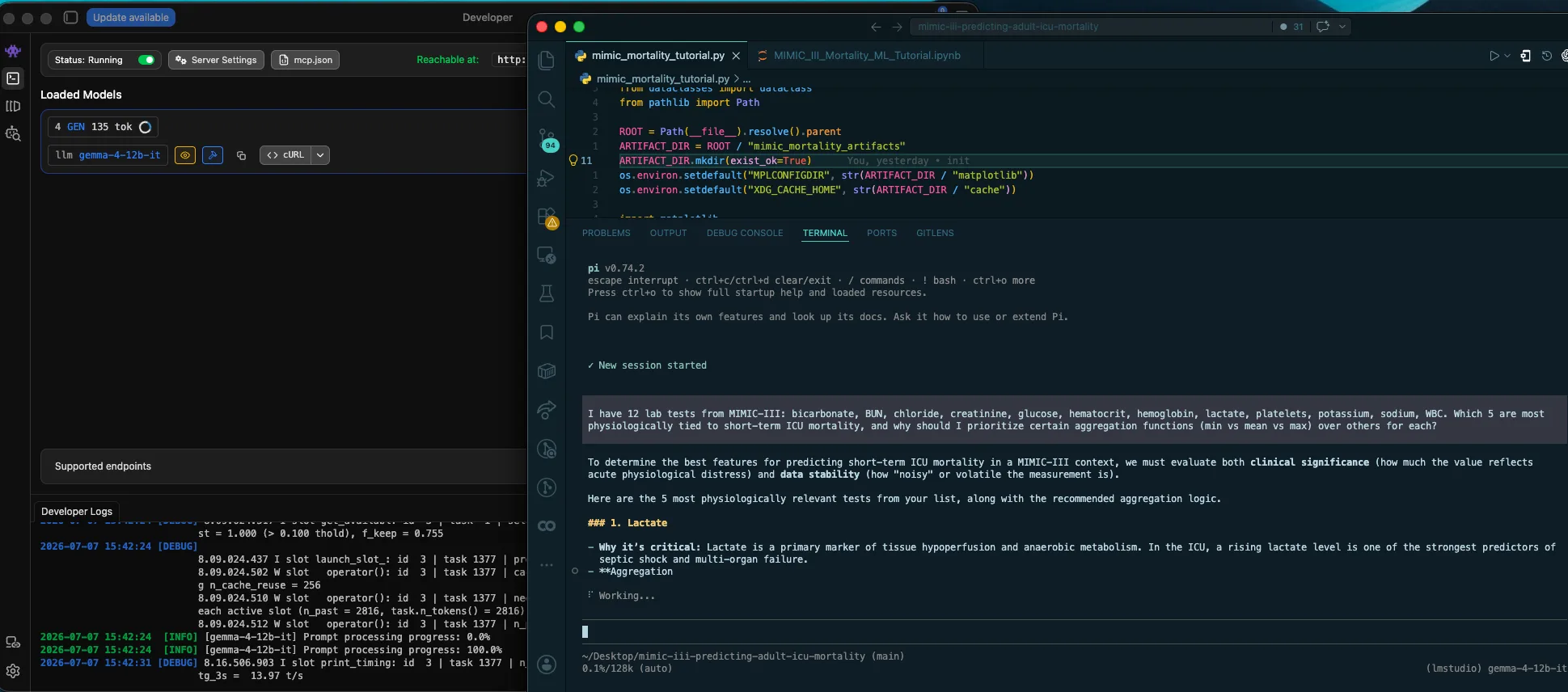Open the PROBLEMS panel tab
This screenshot has height=692, width=1568.
[x=606, y=233]
